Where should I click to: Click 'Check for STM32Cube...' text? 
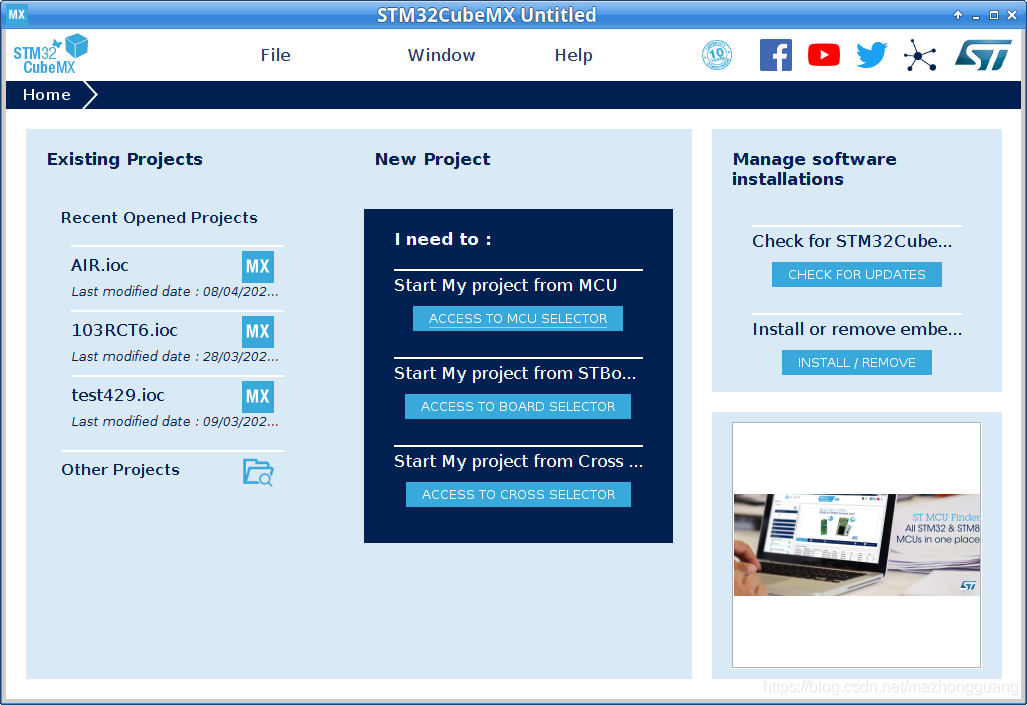pyautogui.click(x=852, y=241)
